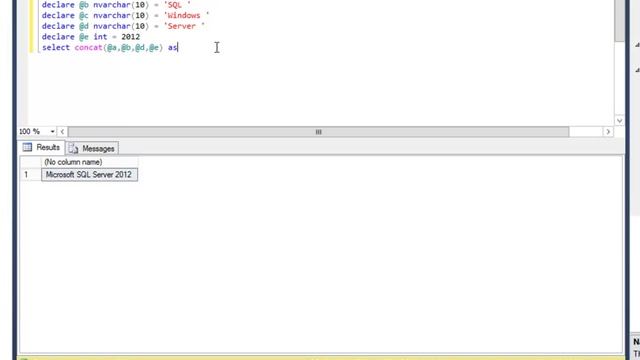Click the Results tab grid icon
The height and width of the screenshot is (360, 640).
pyautogui.click(x=27, y=147)
